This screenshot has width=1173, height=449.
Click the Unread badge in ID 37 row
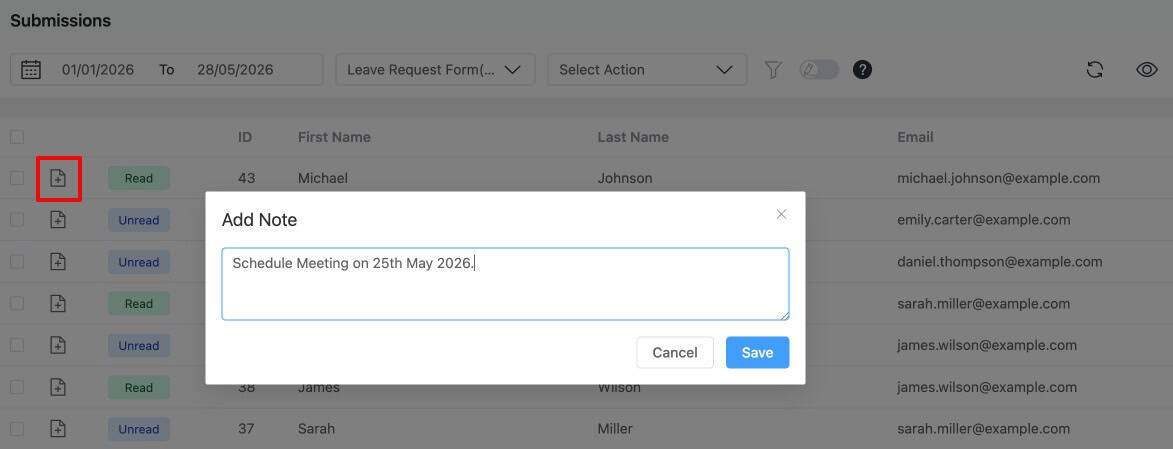pos(138,429)
